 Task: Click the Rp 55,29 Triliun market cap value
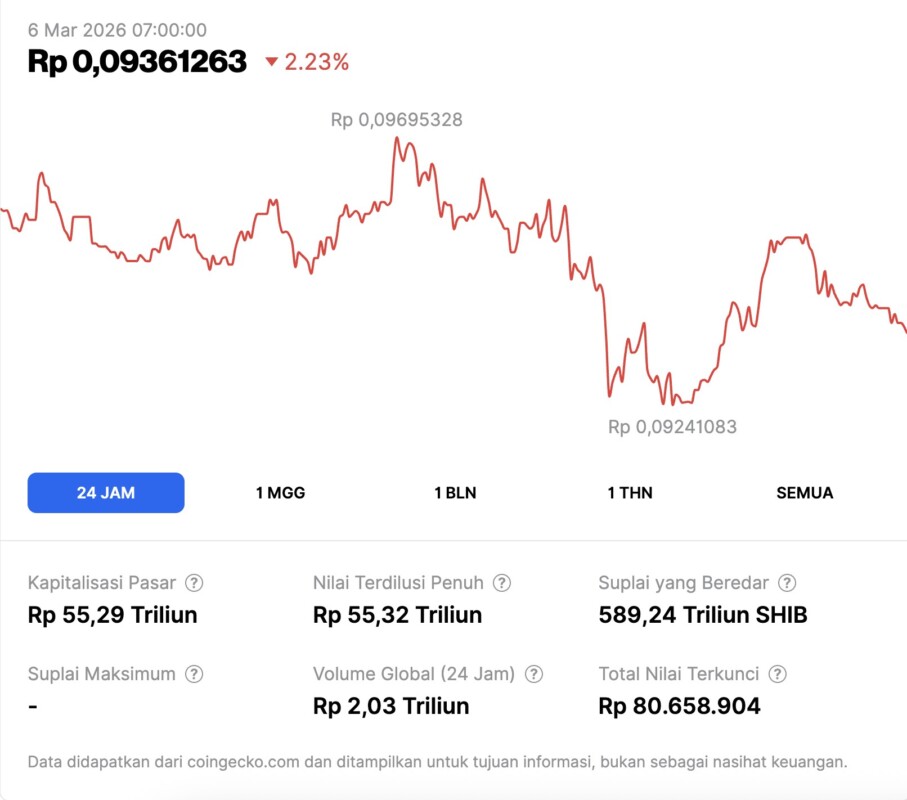click(x=112, y=614)
